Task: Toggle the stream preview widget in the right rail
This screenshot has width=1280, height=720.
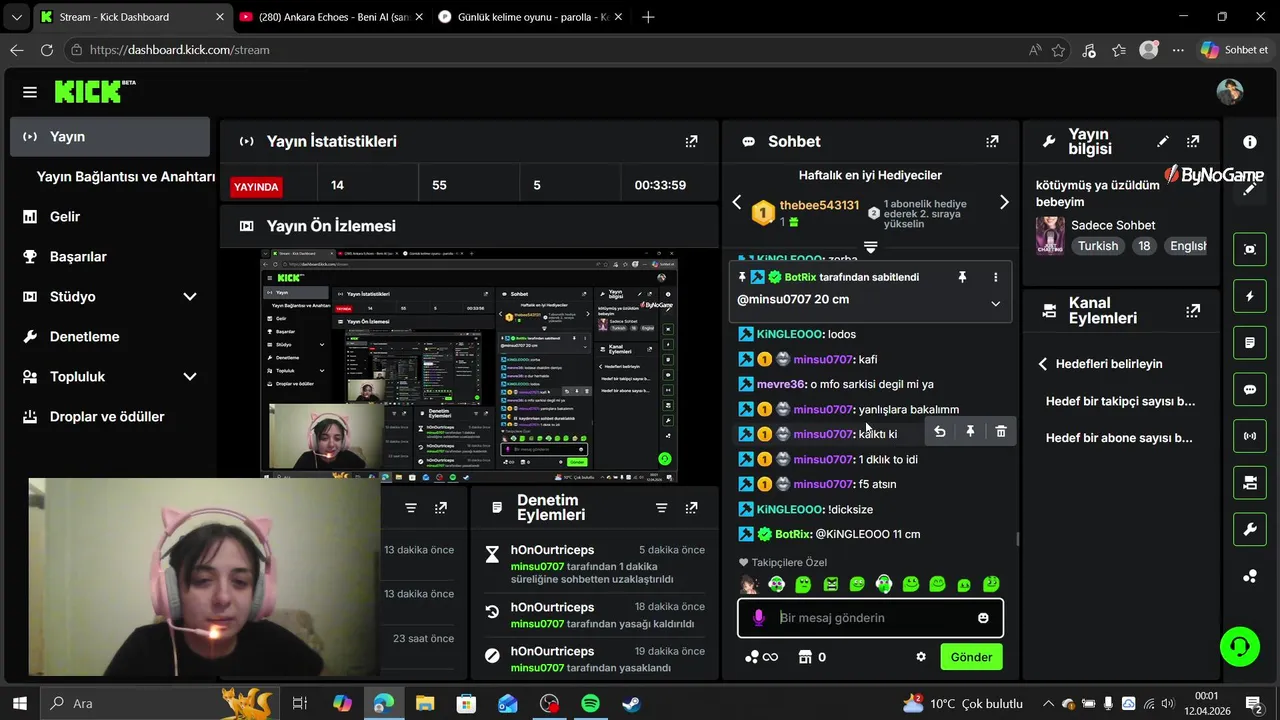Action: point(1250,249)
